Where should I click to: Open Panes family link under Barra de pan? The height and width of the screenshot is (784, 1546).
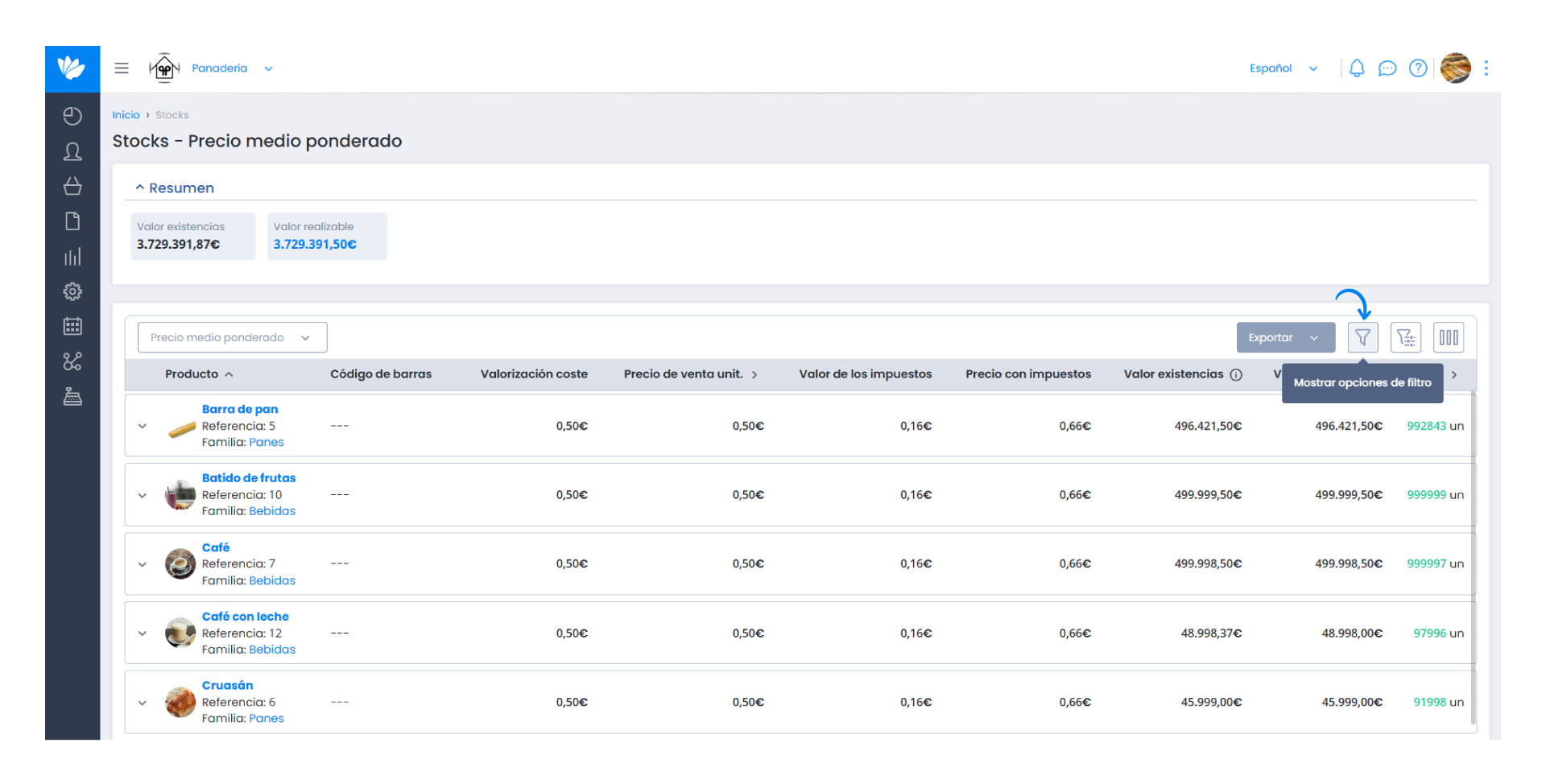point(267,442)
